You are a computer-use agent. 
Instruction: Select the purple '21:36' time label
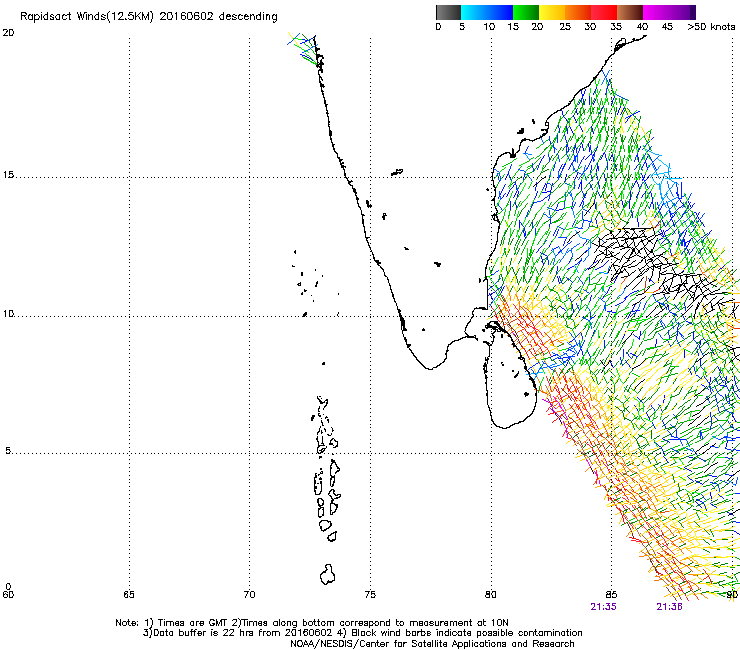(669, 607)
